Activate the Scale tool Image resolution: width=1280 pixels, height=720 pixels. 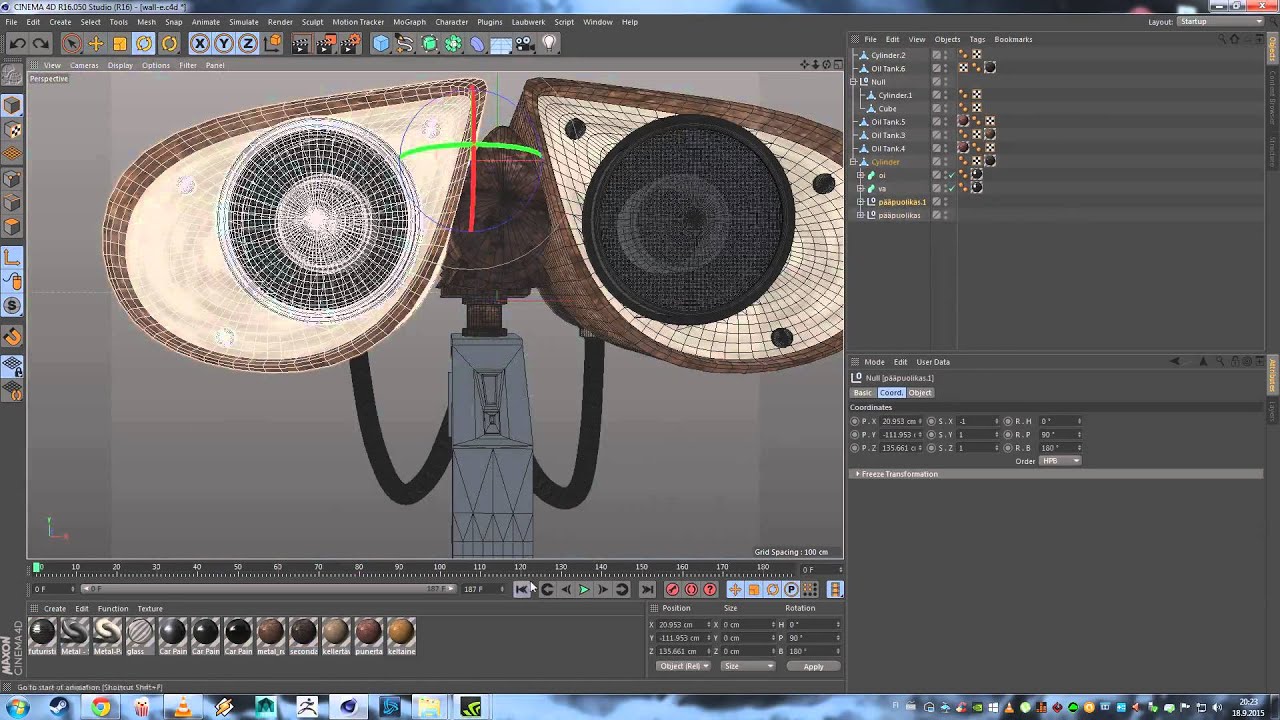[x=120, y=43]
